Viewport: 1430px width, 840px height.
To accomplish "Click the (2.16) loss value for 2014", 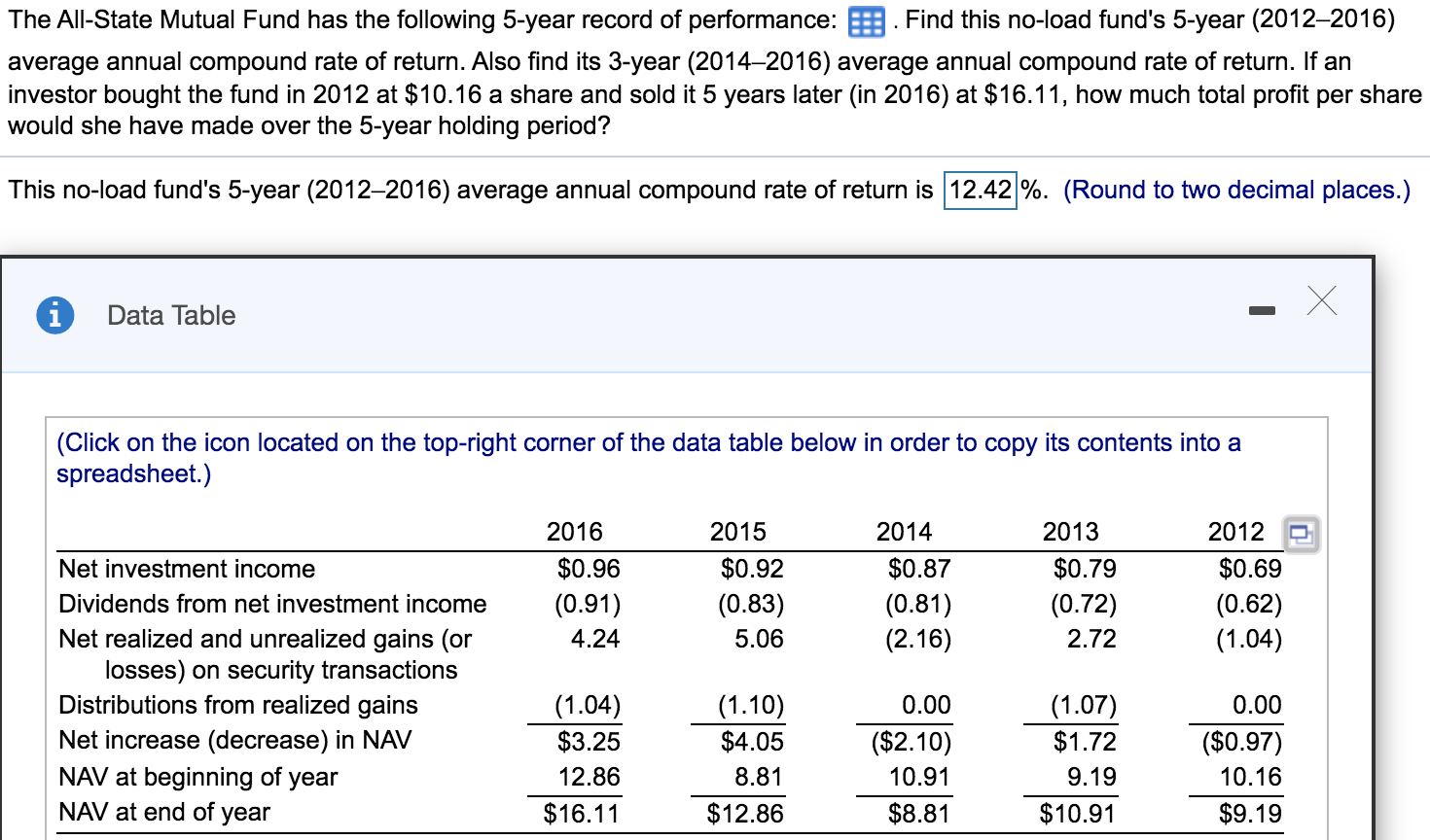I will 918,639.
